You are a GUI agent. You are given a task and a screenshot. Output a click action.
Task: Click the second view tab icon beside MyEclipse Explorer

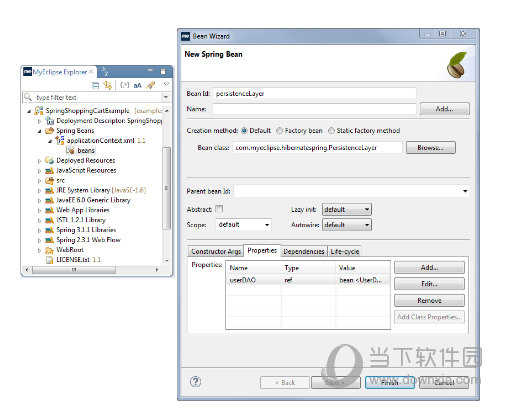(105, 71)
